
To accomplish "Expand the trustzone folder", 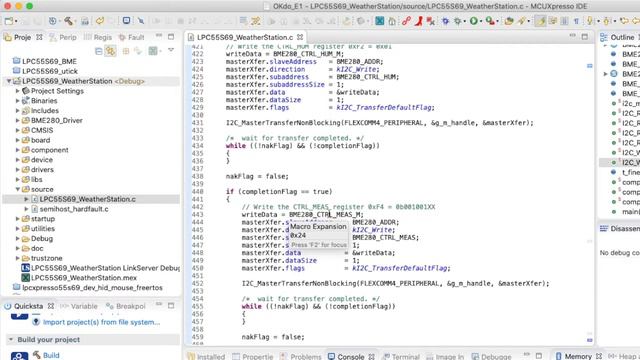I will (x=18, y=258).
